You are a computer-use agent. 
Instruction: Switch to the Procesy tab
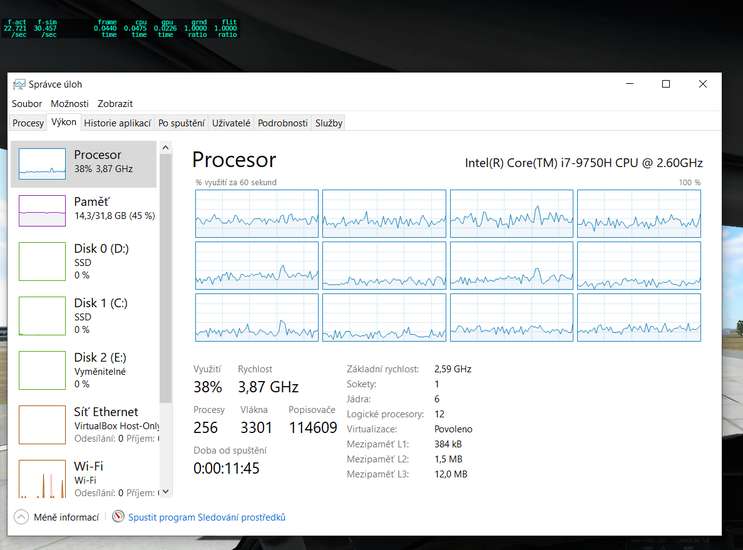click(28, 123)
